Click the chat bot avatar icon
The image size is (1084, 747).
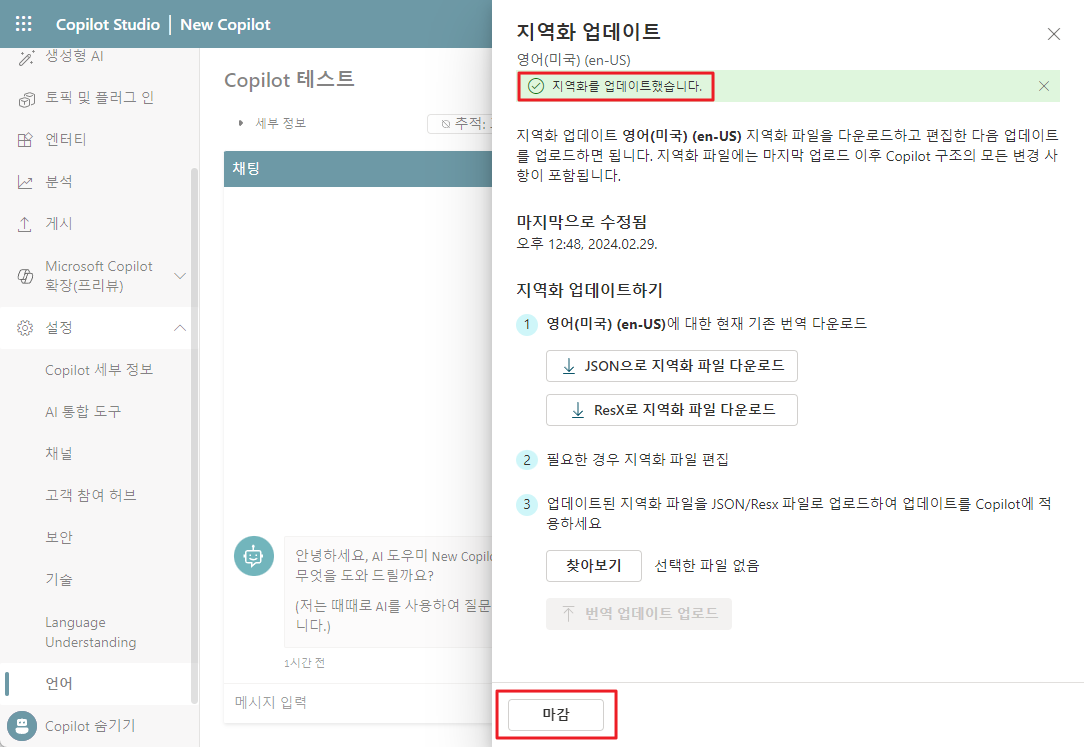(x=254, y=556)
